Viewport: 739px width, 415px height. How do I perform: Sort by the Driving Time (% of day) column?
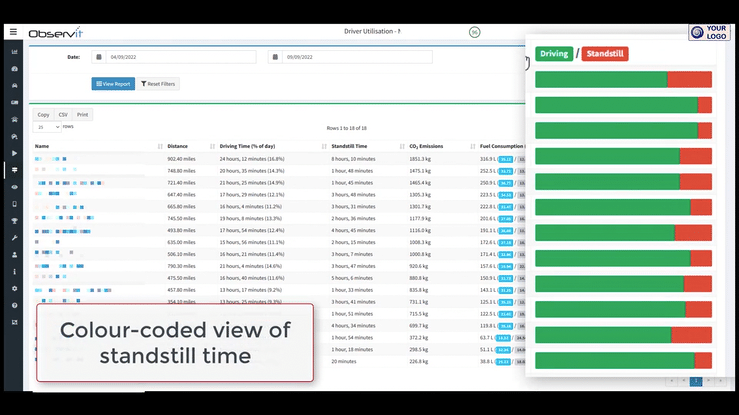coord(273,146)
